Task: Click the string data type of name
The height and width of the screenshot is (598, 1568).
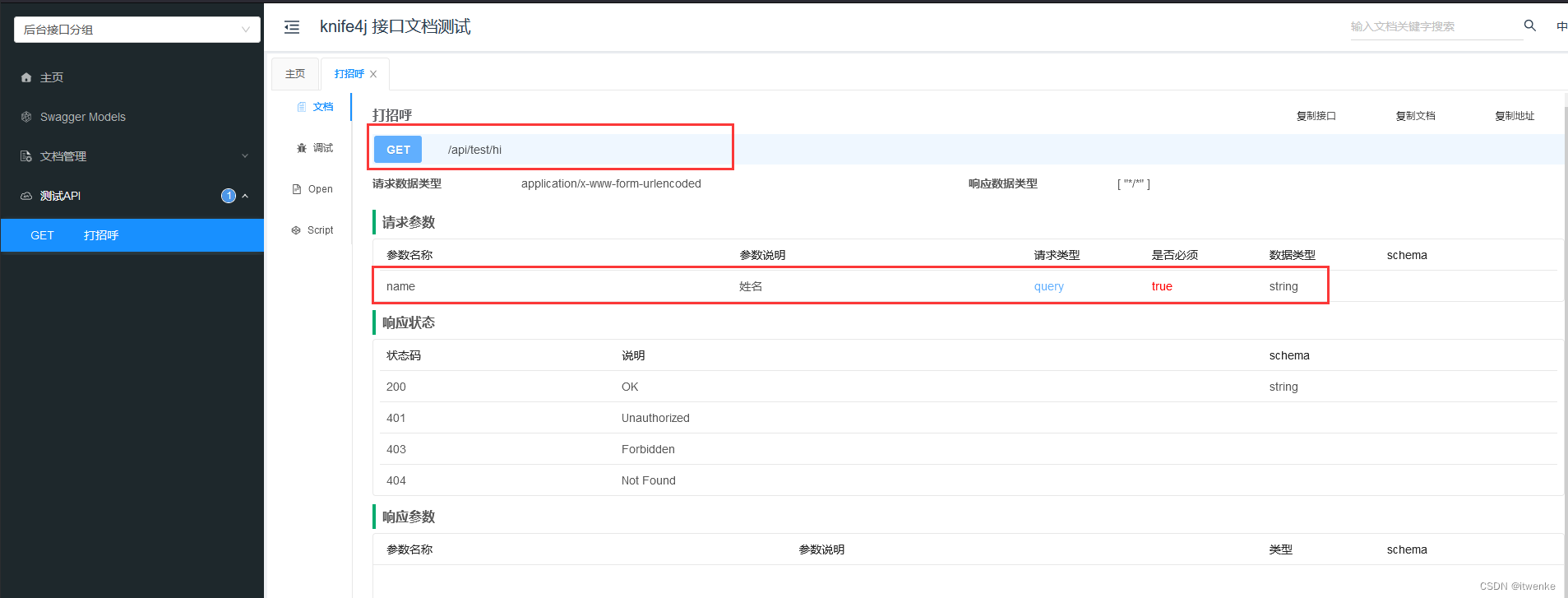Action: coord(1284,286)
